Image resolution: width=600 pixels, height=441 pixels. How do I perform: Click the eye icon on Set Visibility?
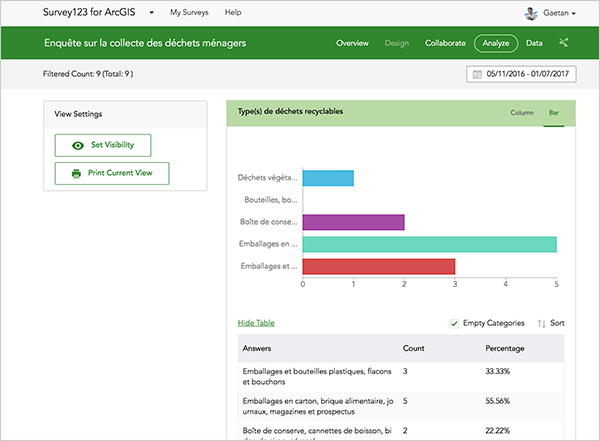click(77, 145)
